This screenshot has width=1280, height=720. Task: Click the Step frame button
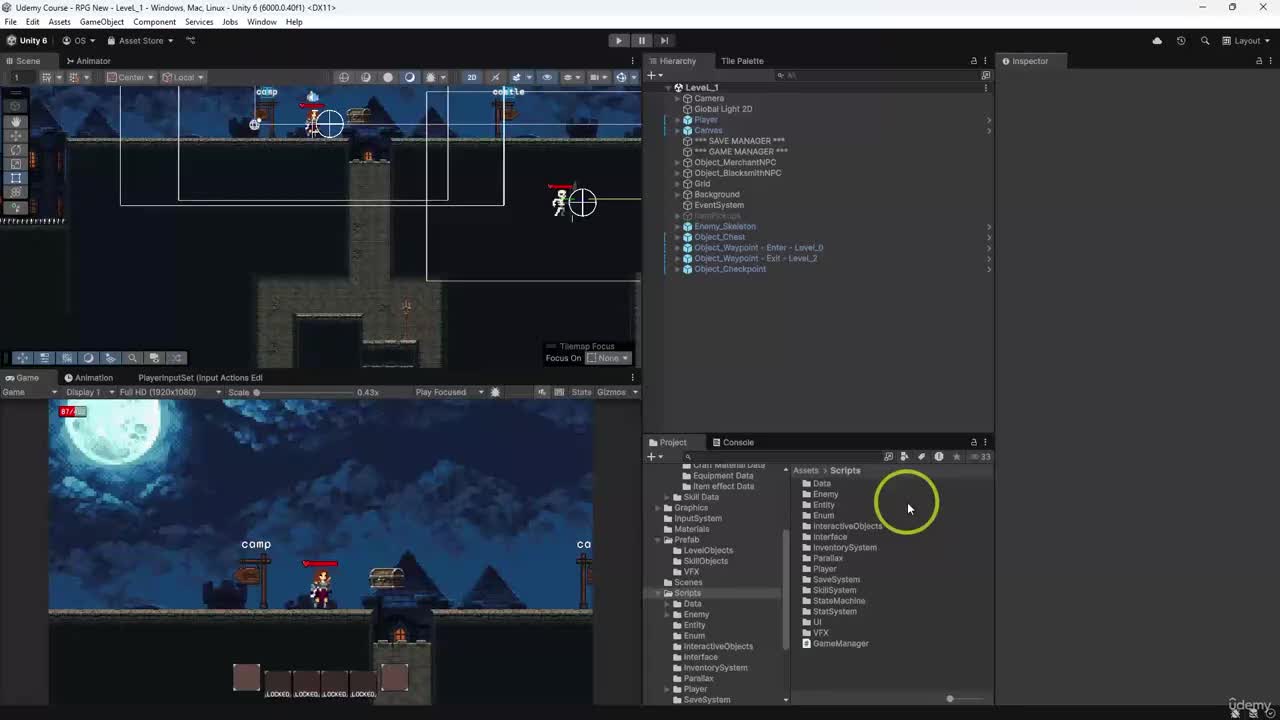(x=664, y=41)
